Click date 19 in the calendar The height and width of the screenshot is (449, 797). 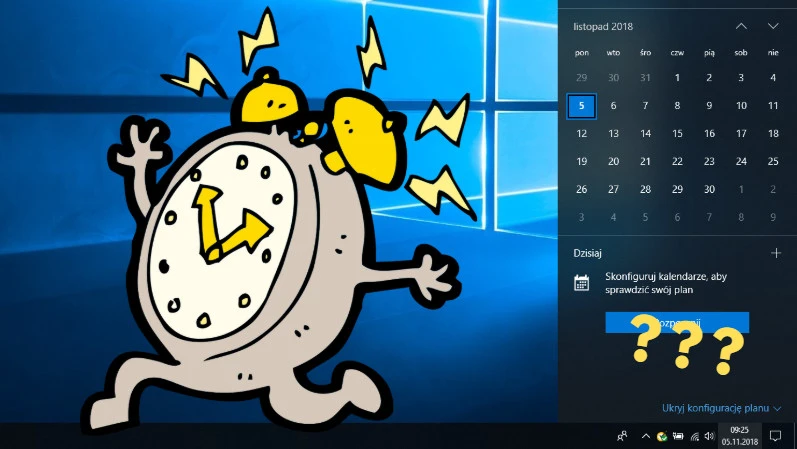(x=581, y=162)
